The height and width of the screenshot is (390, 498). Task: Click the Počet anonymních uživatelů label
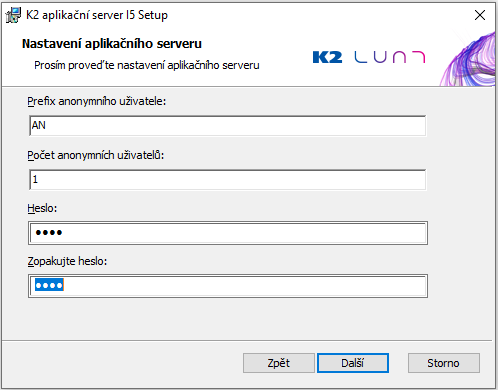click(96, 155)
